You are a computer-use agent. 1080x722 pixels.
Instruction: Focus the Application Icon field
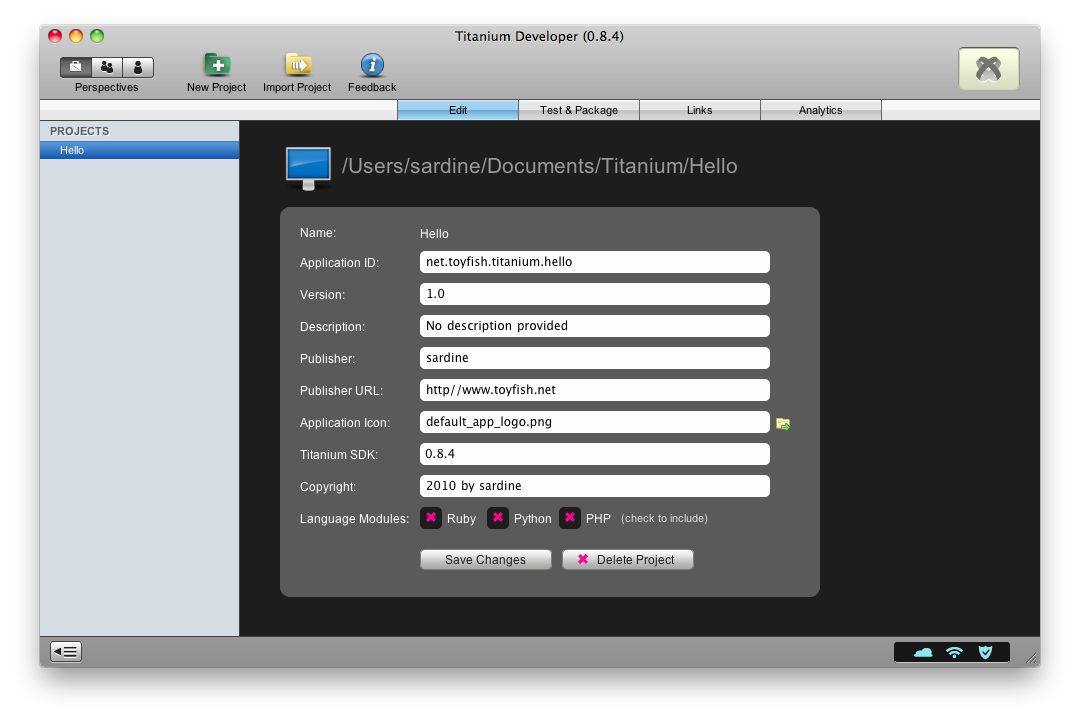pyautogui.click(x=594, y=422)
